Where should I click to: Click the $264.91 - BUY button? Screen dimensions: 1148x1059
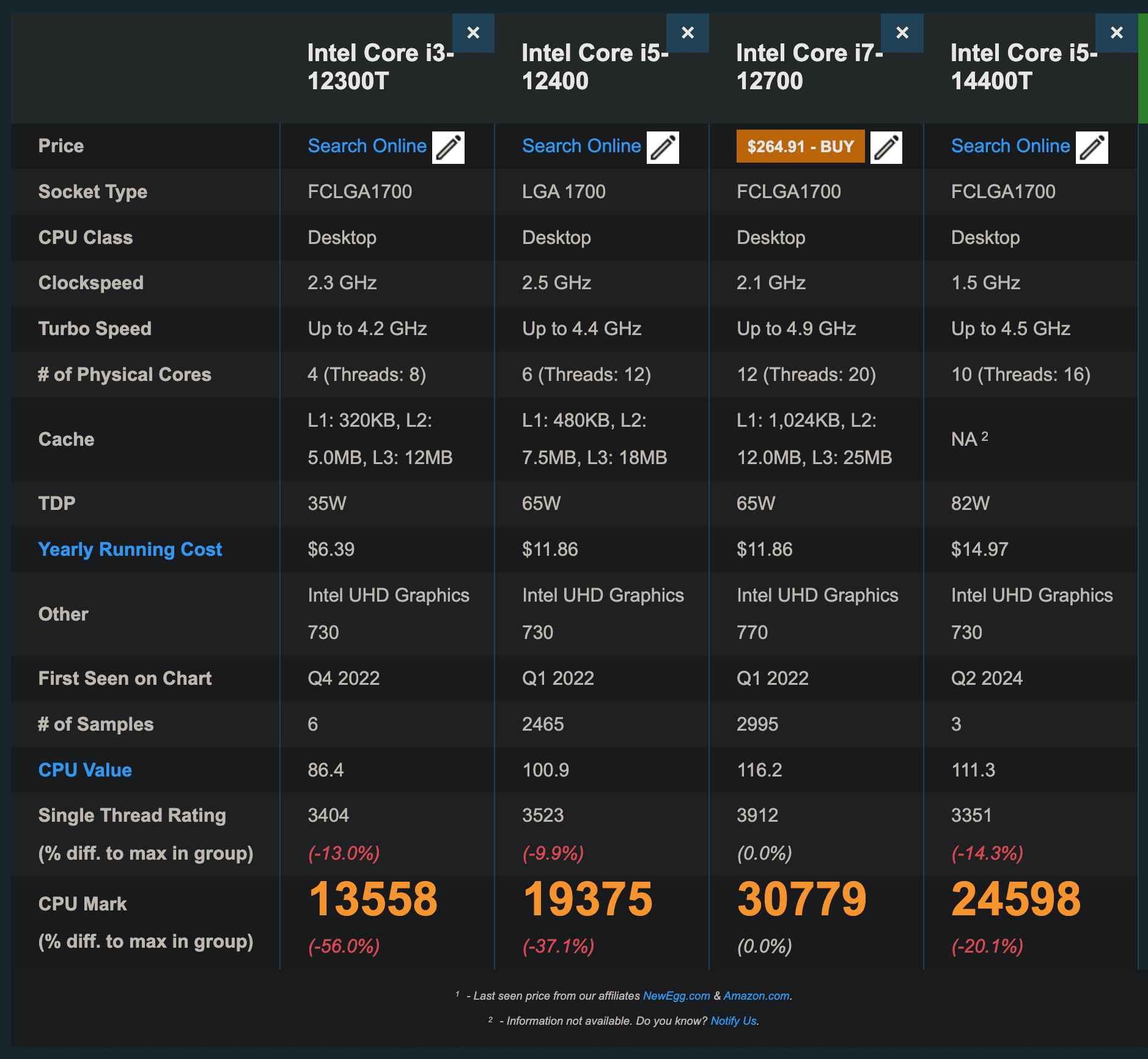tap(800, 146)
